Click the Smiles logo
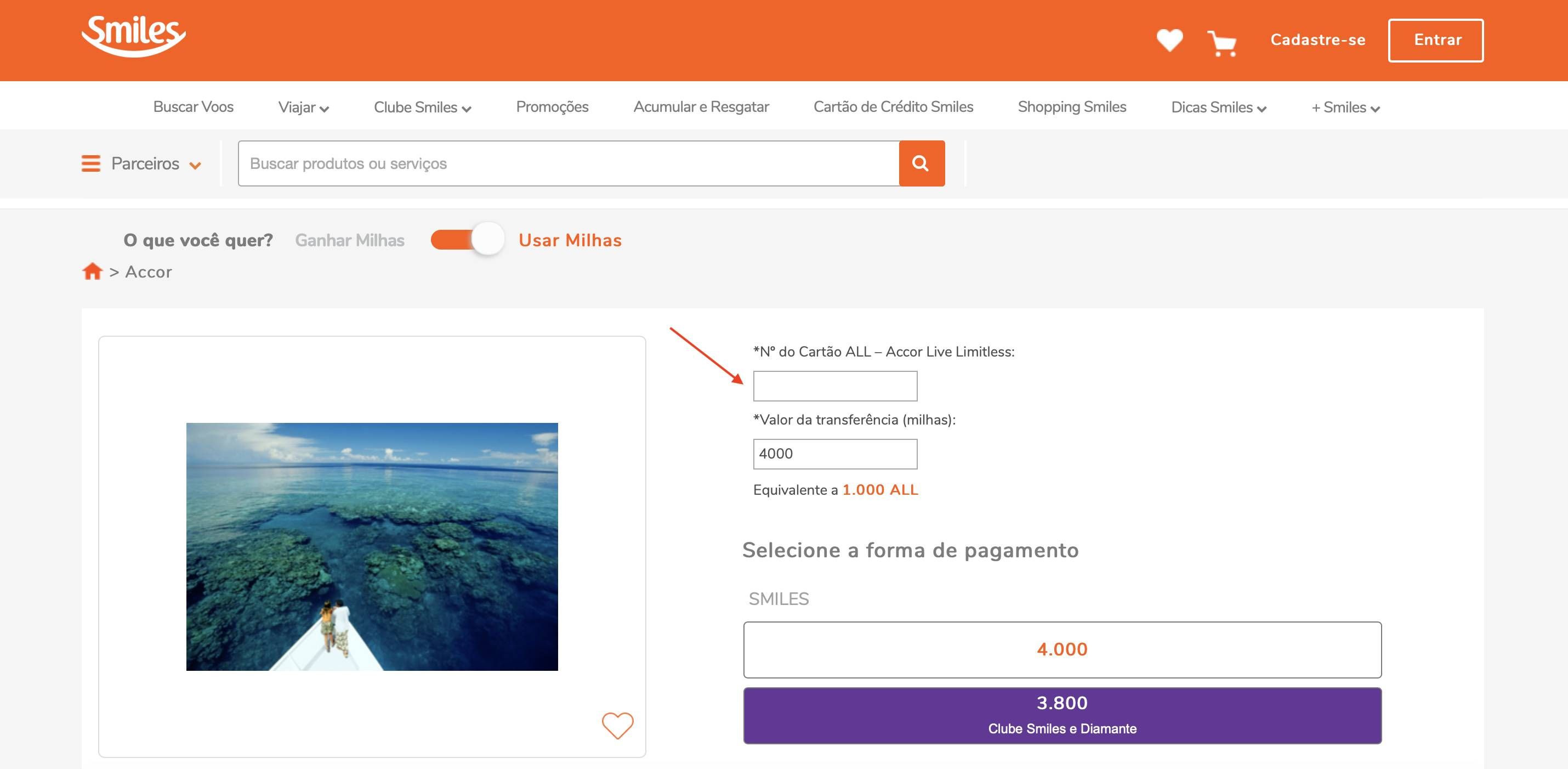This screenshot has width=1568, height=769. click(133, 37)
